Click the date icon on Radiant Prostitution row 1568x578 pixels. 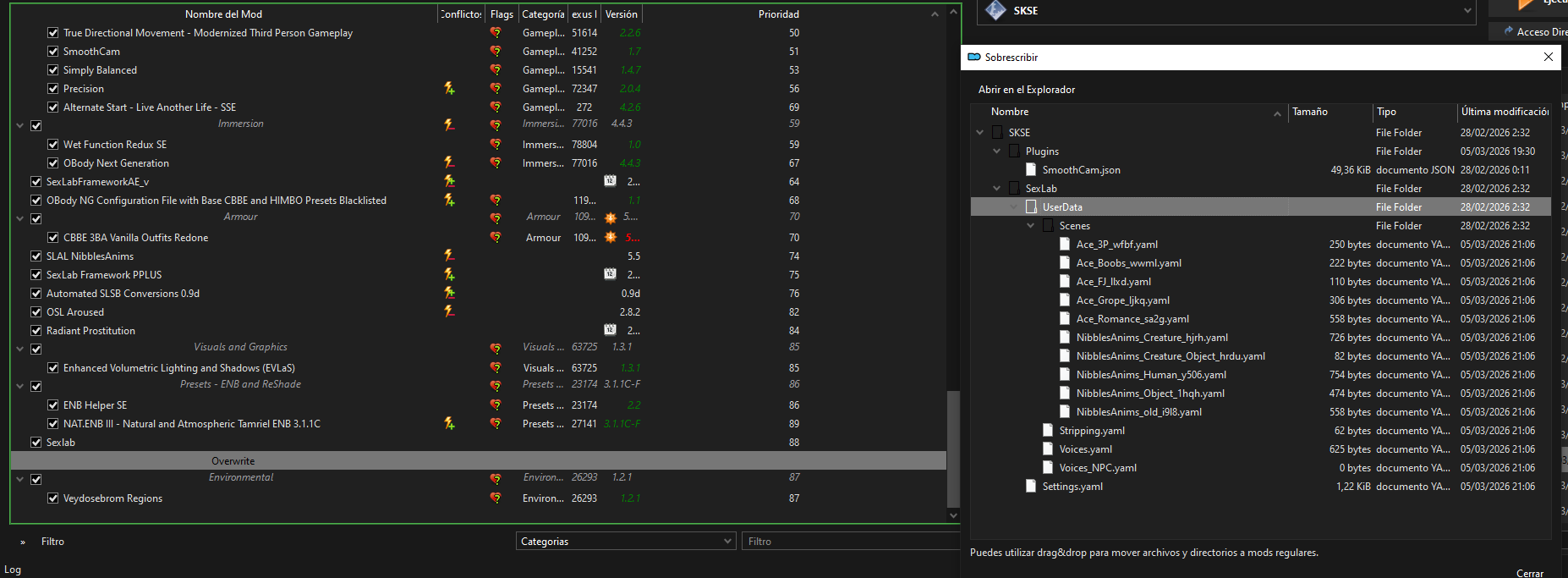[x=610, y=330]
